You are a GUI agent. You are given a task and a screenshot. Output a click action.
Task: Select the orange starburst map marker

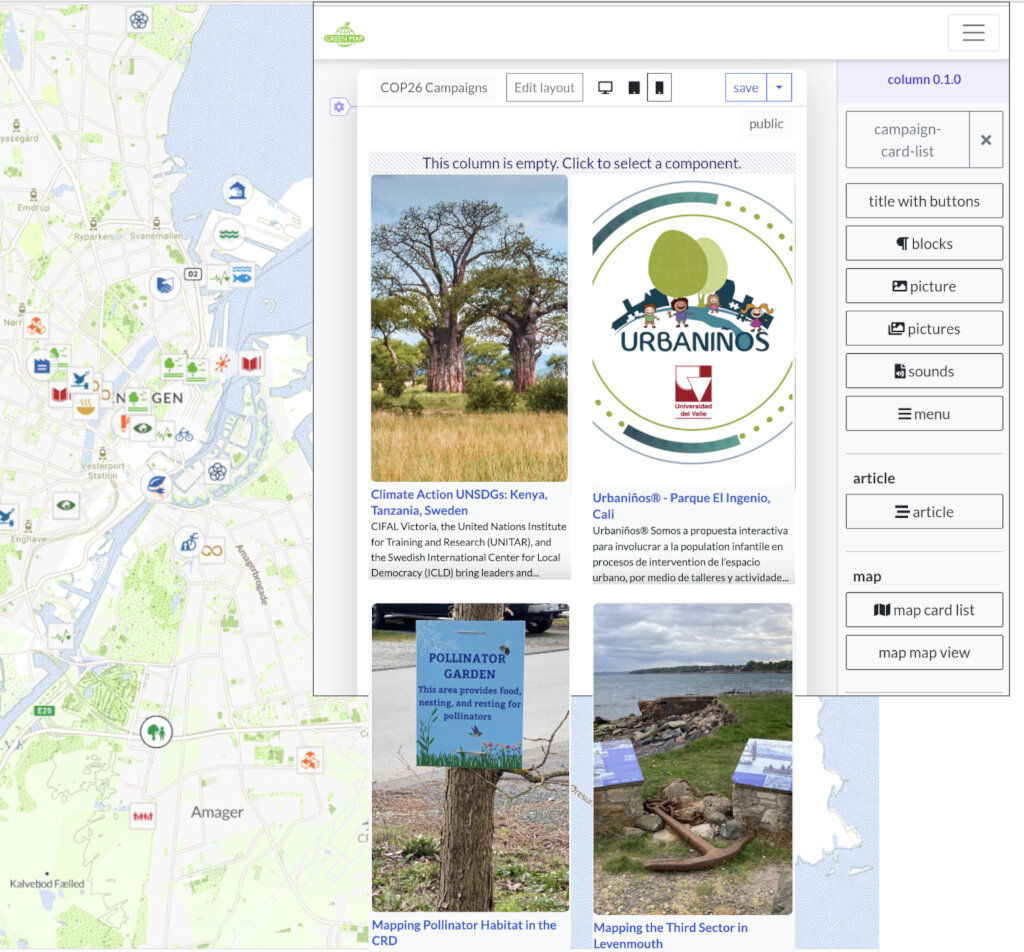coord(223,363)
